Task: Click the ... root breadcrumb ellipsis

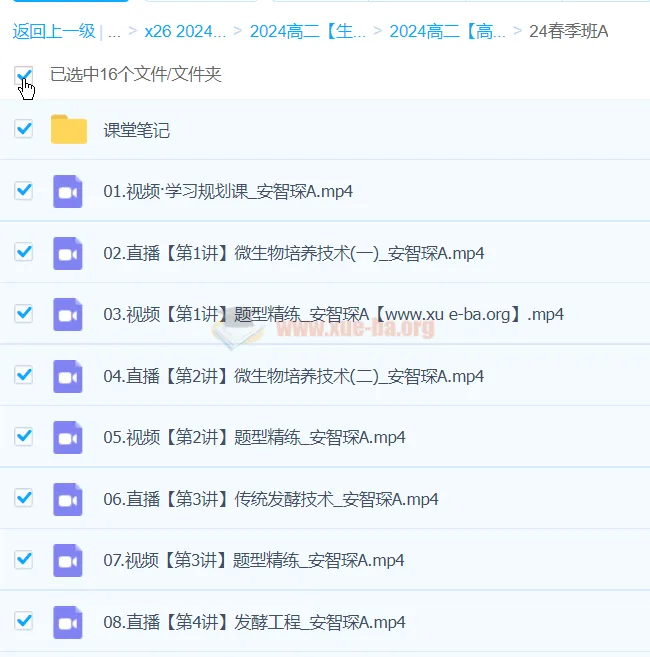Action: (x=114, y=31)
